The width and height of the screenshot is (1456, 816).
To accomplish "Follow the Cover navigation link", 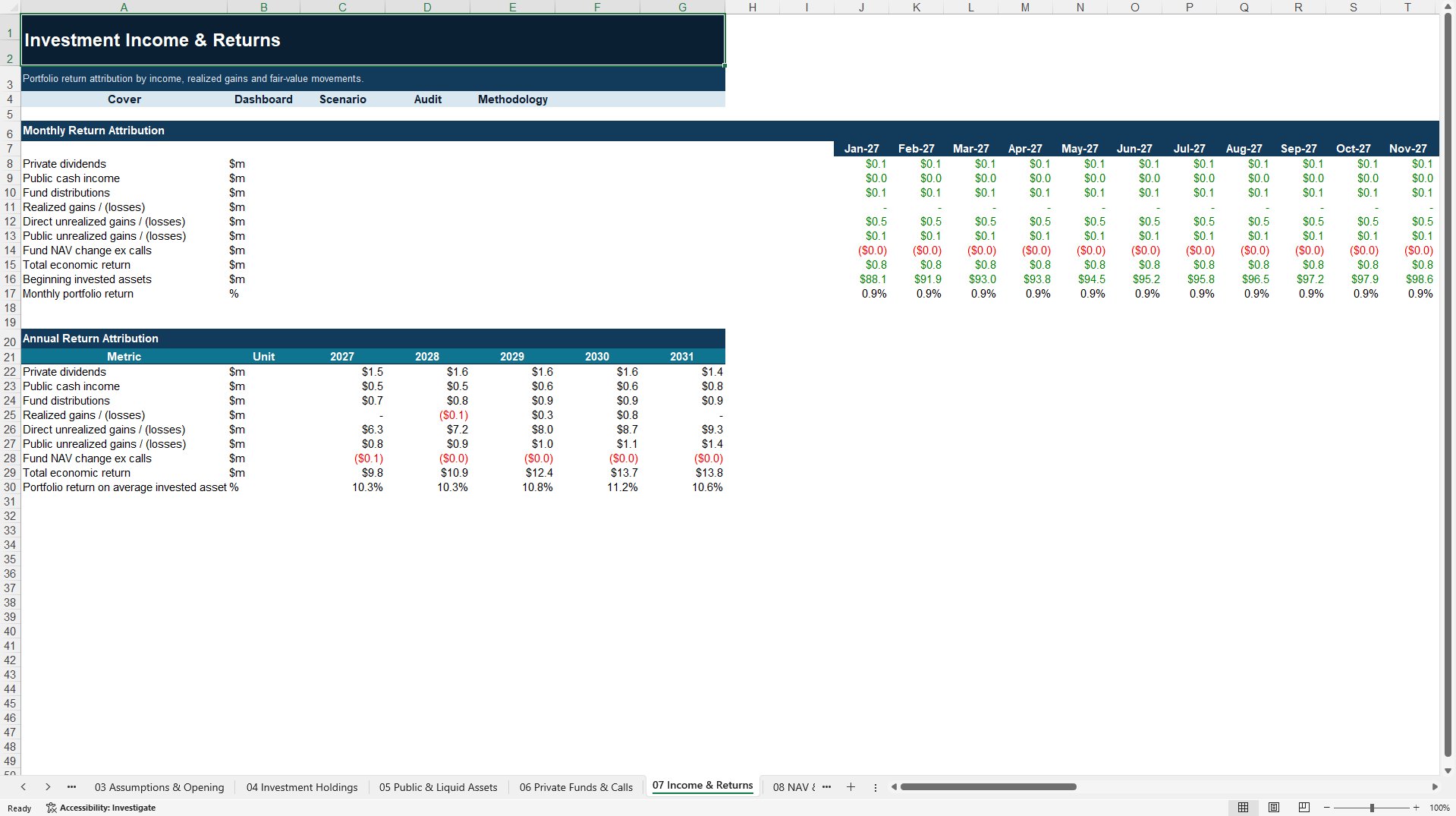I will 124,99.
